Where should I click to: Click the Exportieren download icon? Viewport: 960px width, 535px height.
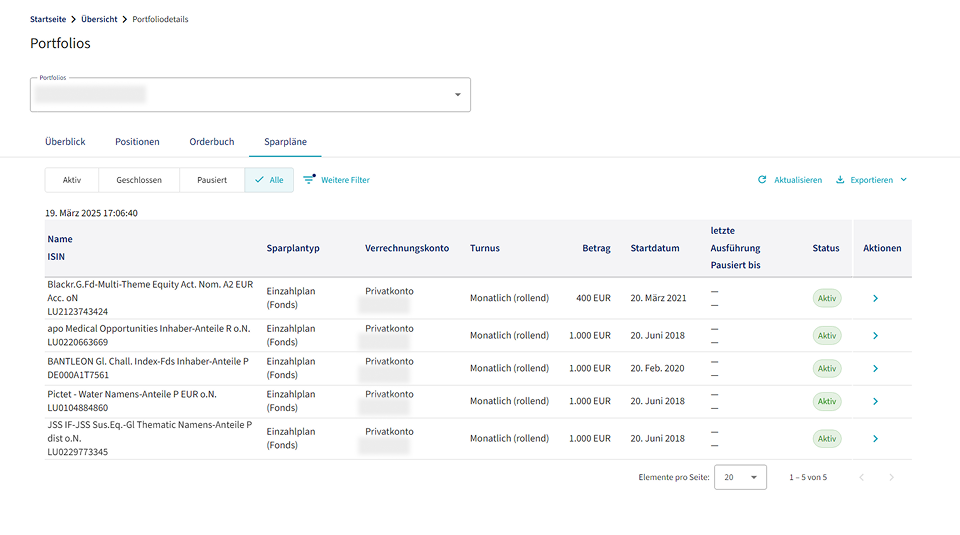coord(840,179)
